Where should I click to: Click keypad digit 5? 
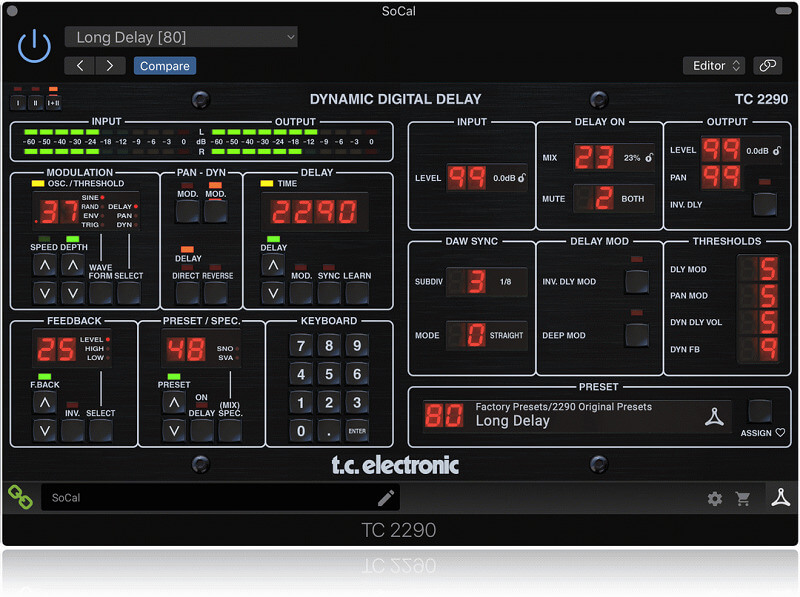pos(329,375)
